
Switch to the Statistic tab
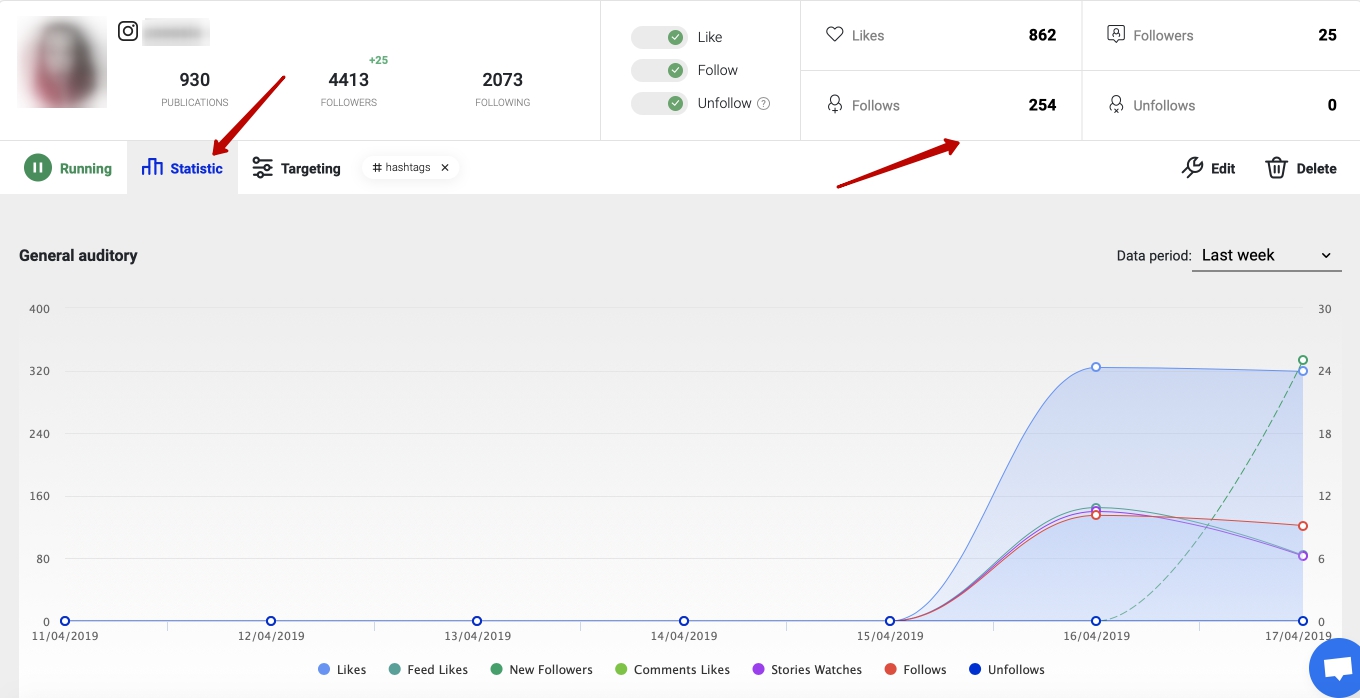click(x=183, y=168)
